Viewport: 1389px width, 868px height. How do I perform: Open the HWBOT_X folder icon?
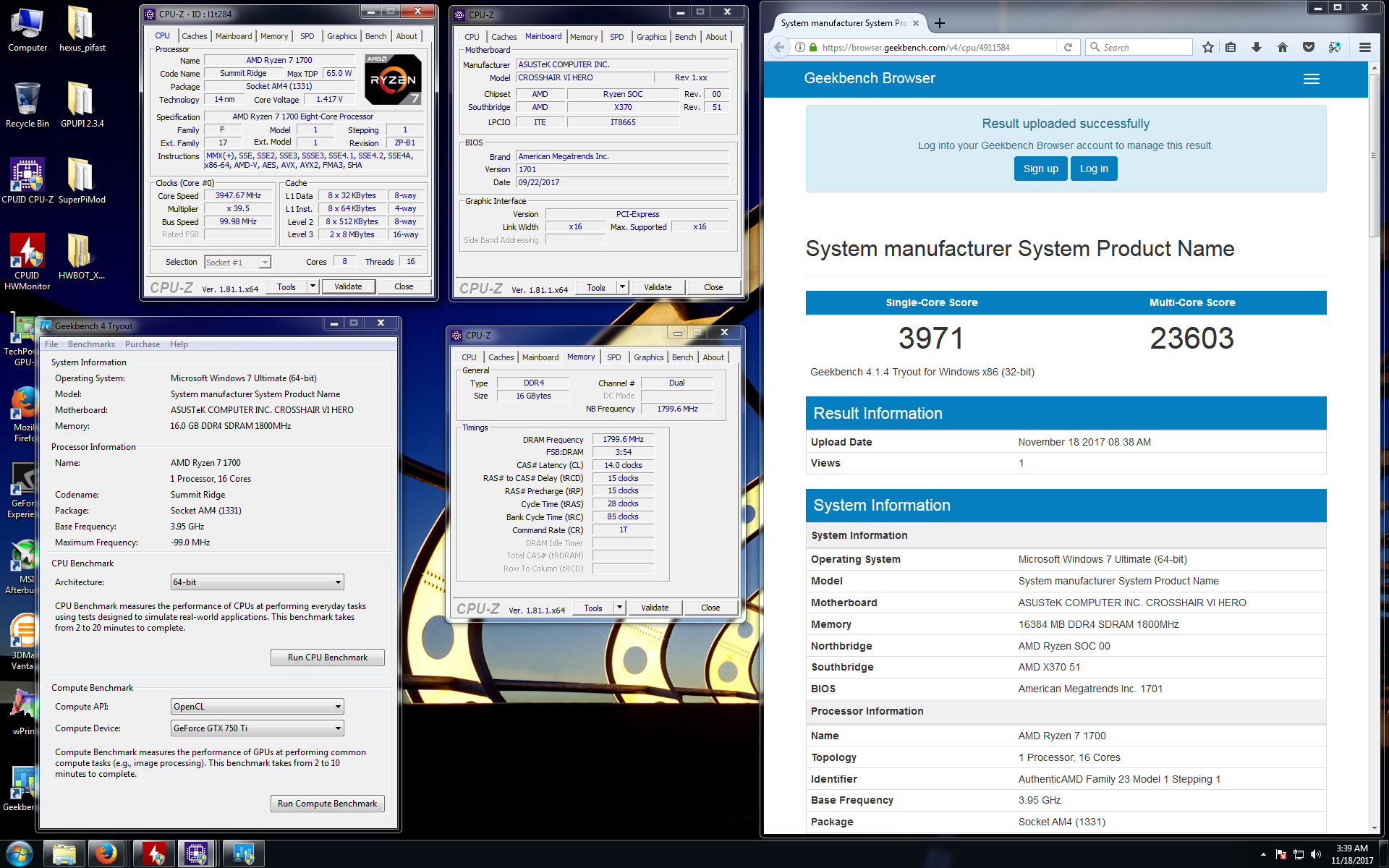pyautogui.click(x=82, y=257)
